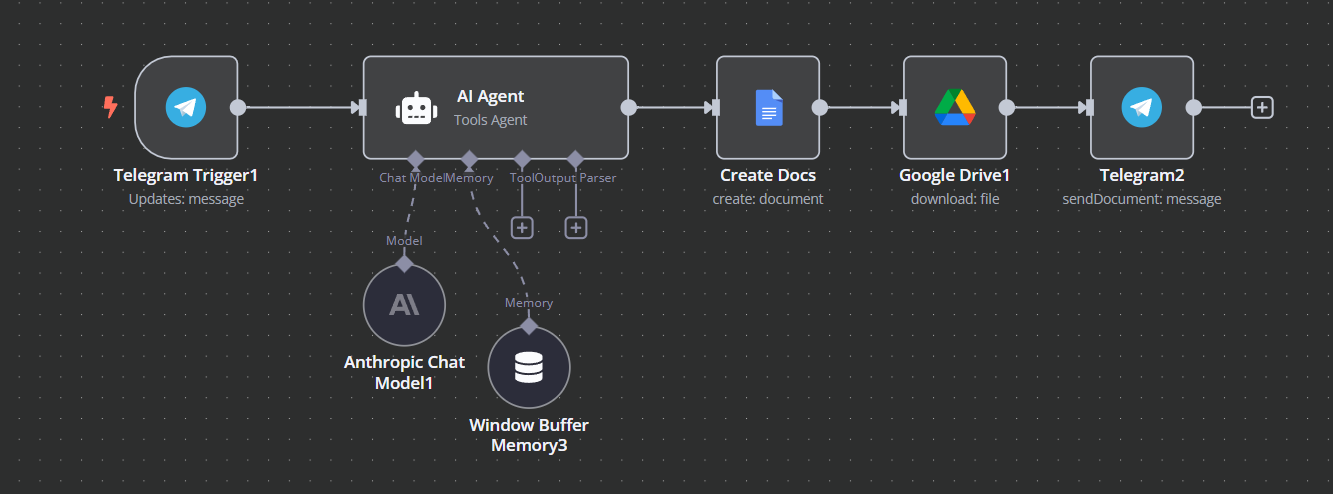The image size is (1333, 494).
Task: Click the 'Create Docs' label
Action: 768,175
